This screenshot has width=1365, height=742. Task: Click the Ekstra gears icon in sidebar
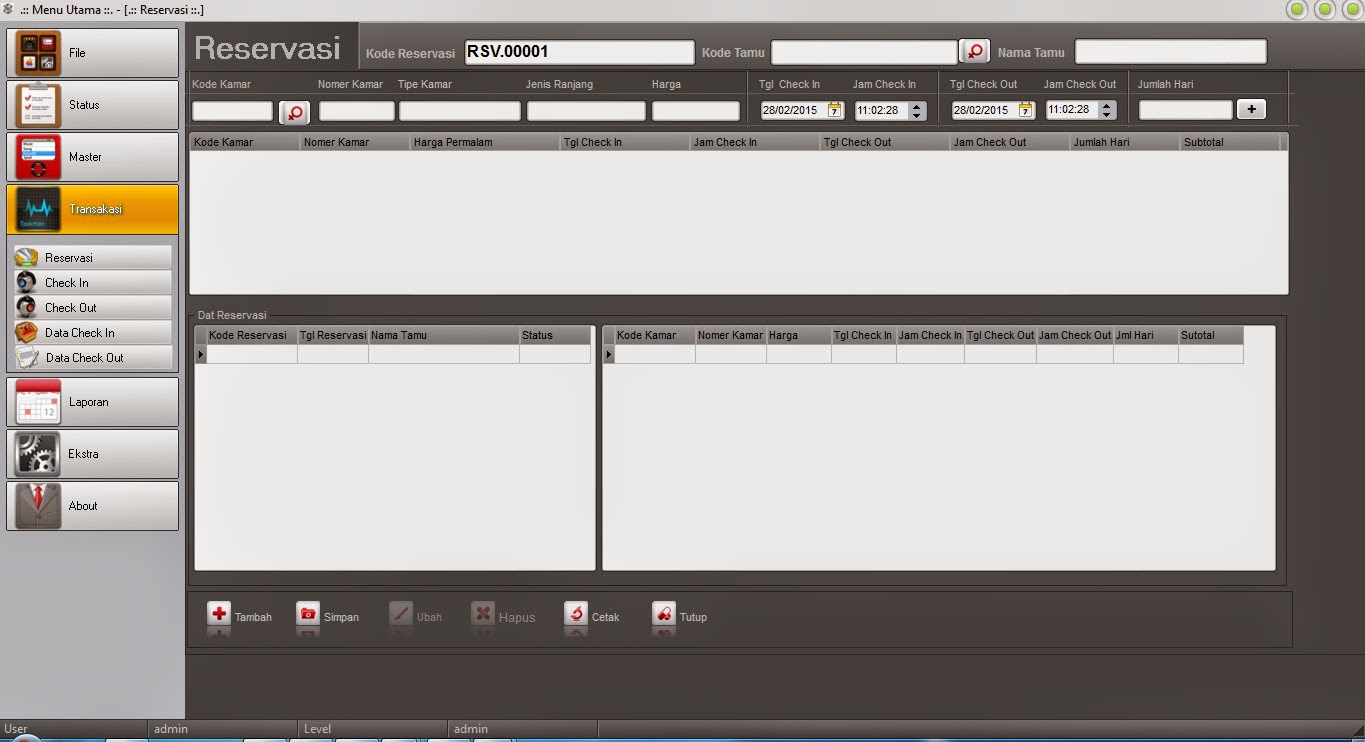coord(37,454)
